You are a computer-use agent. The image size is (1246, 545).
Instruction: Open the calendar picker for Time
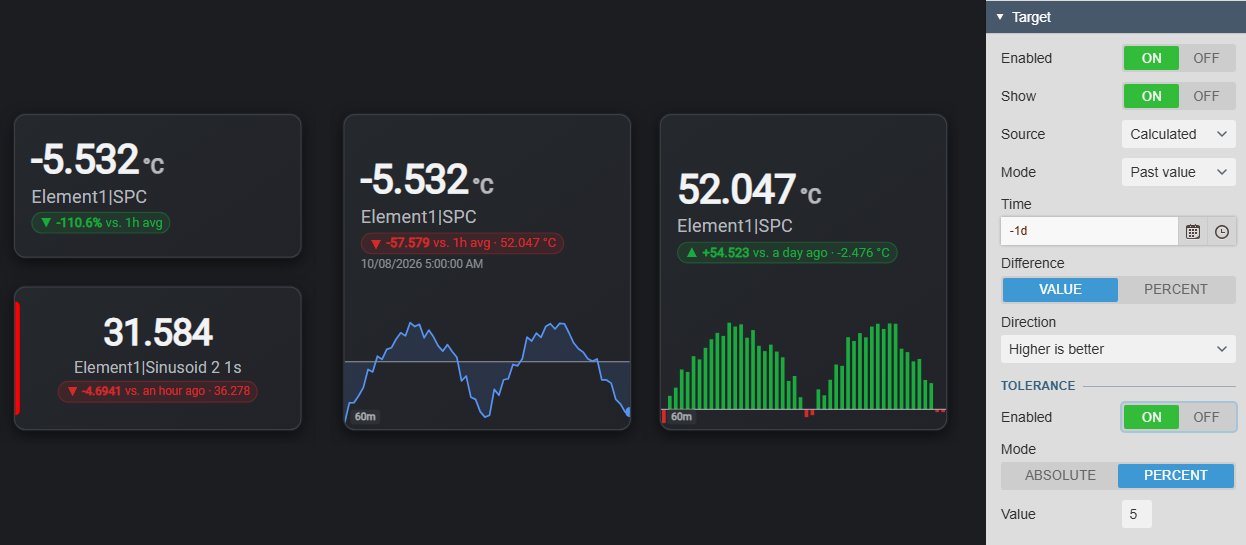(x=1192, y=231)
